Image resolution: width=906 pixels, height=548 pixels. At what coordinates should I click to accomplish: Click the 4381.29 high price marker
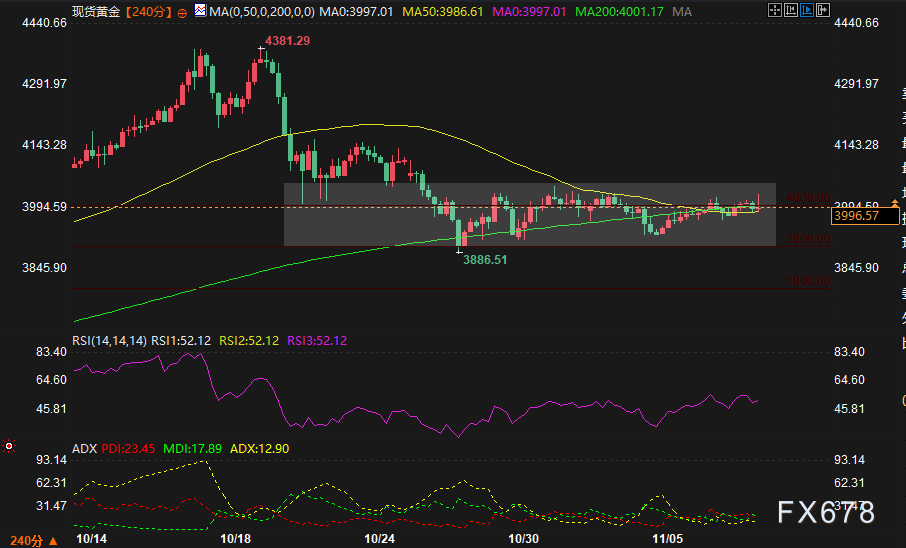point(285,41)
